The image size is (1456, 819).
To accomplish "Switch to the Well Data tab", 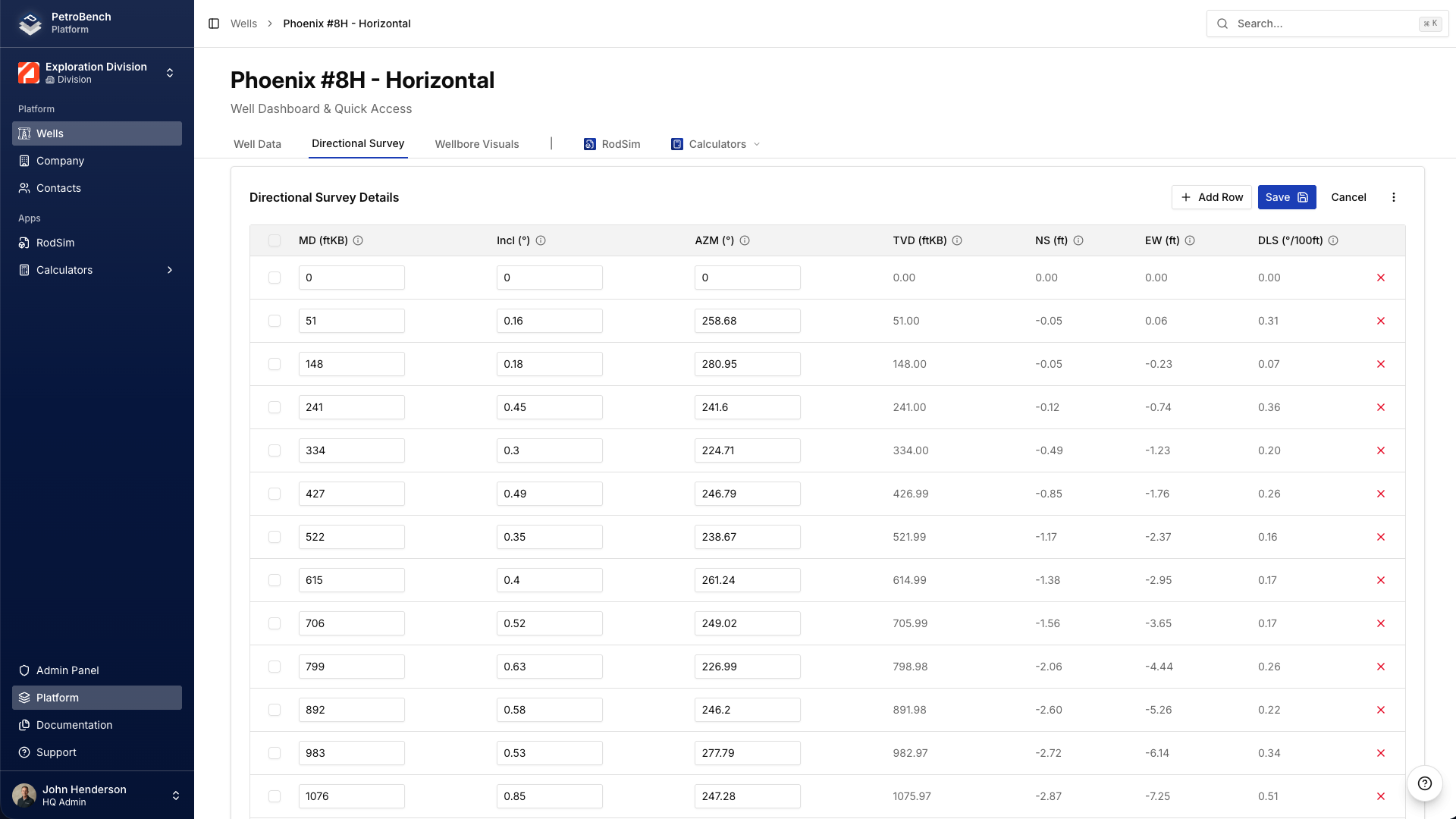I will coord(257,143).
